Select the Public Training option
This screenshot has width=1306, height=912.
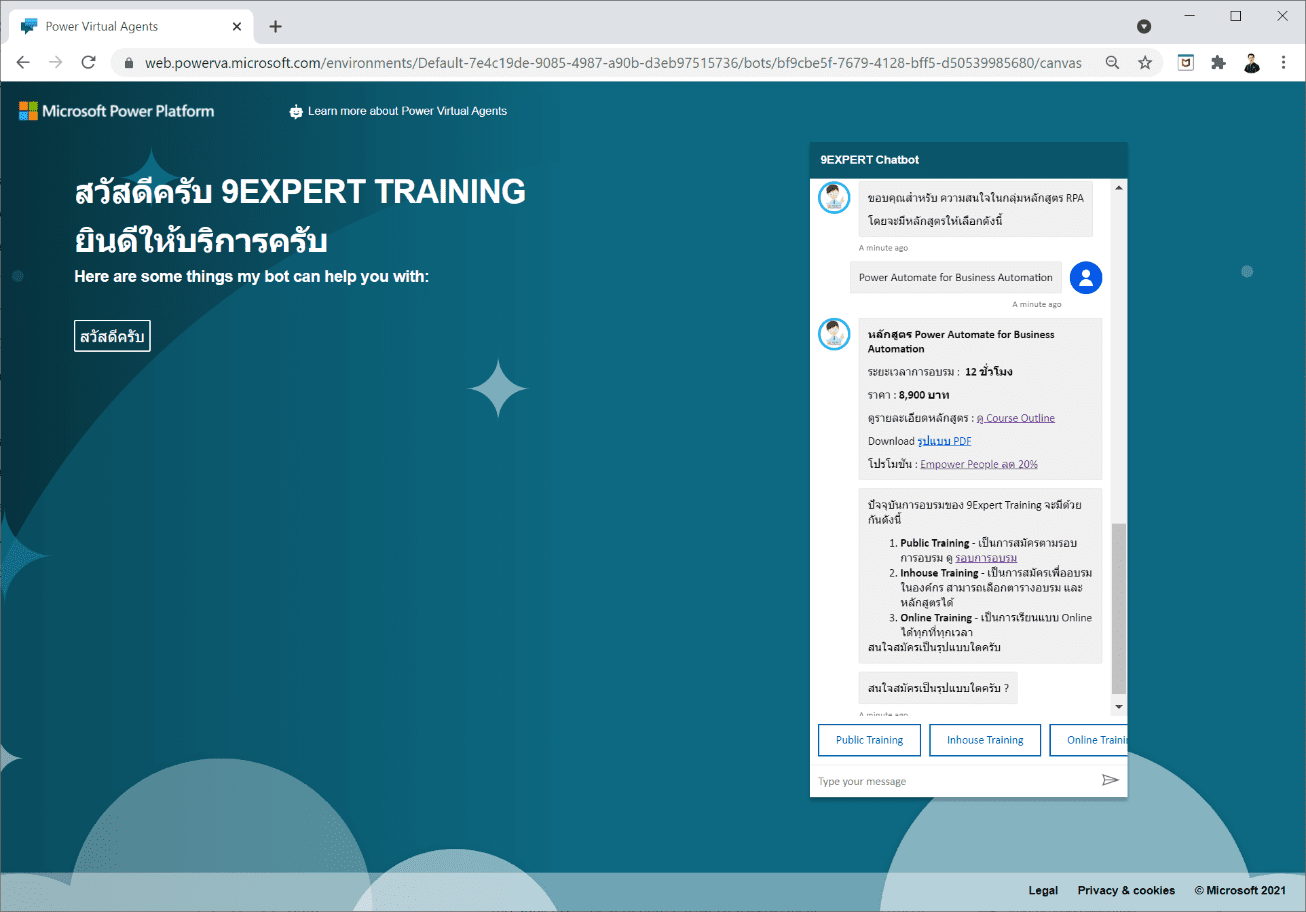[869, 740]
